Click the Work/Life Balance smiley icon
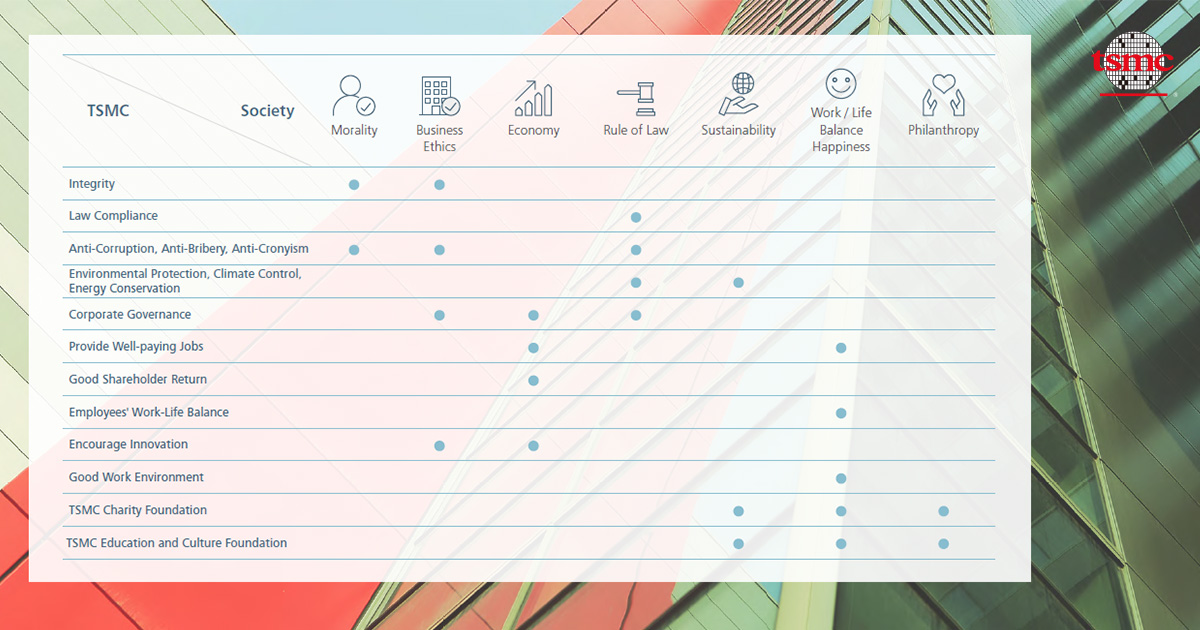This screenshot has width=1200, height=630. coord(841,83)
